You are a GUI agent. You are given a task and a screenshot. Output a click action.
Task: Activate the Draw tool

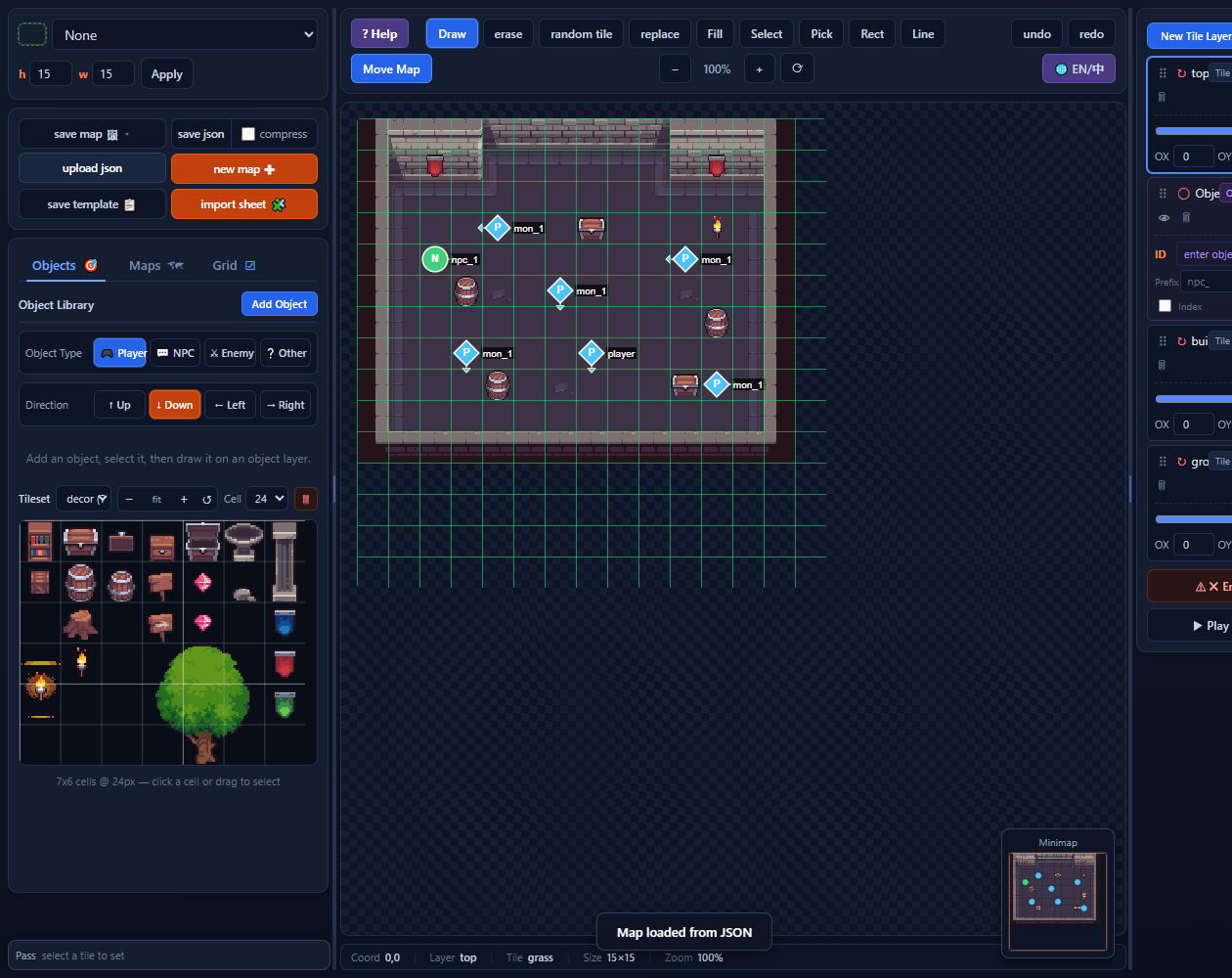click(x=452, y=34)
